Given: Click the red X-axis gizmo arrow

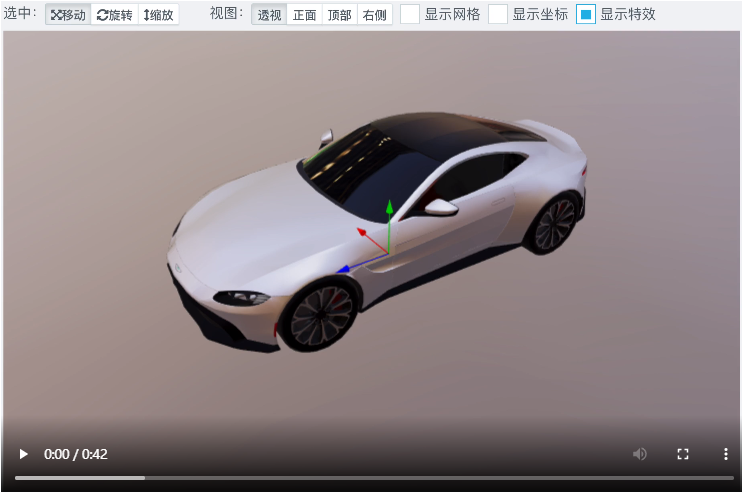Looking at the screenshot, I should [x=362, y=232].
